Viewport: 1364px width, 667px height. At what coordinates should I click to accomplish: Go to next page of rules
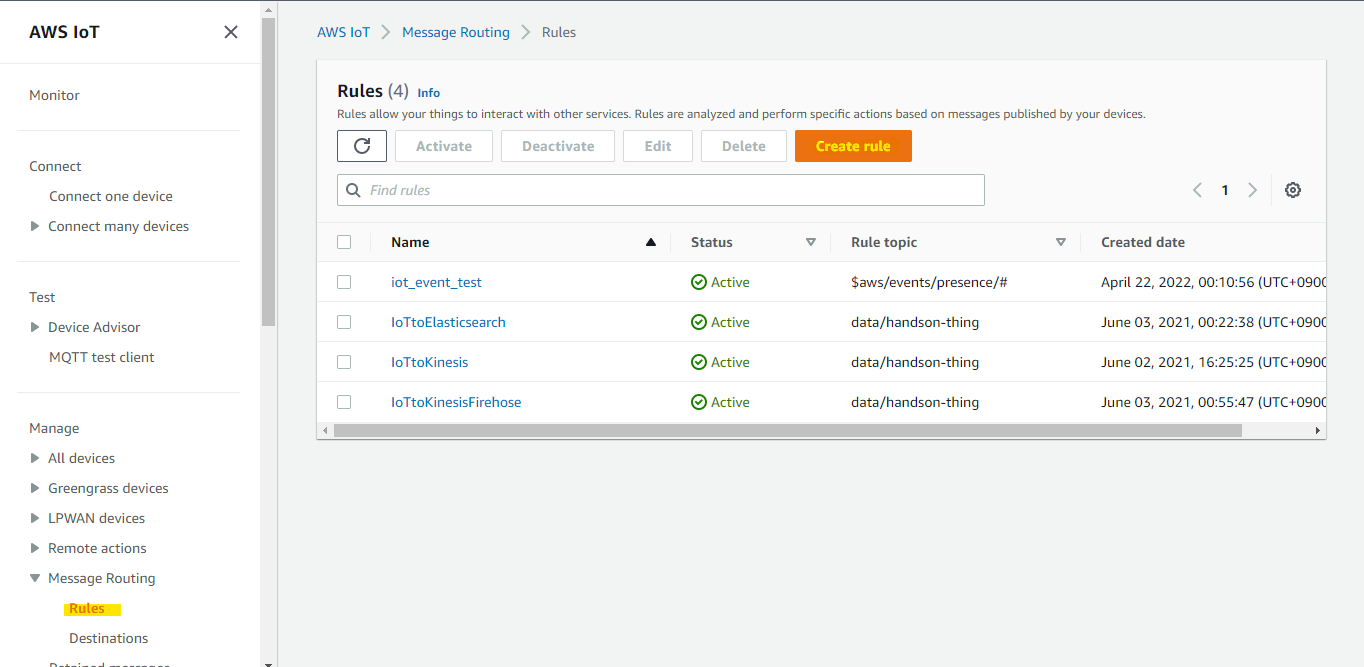pyautogui.click(x=1252, y=190)
